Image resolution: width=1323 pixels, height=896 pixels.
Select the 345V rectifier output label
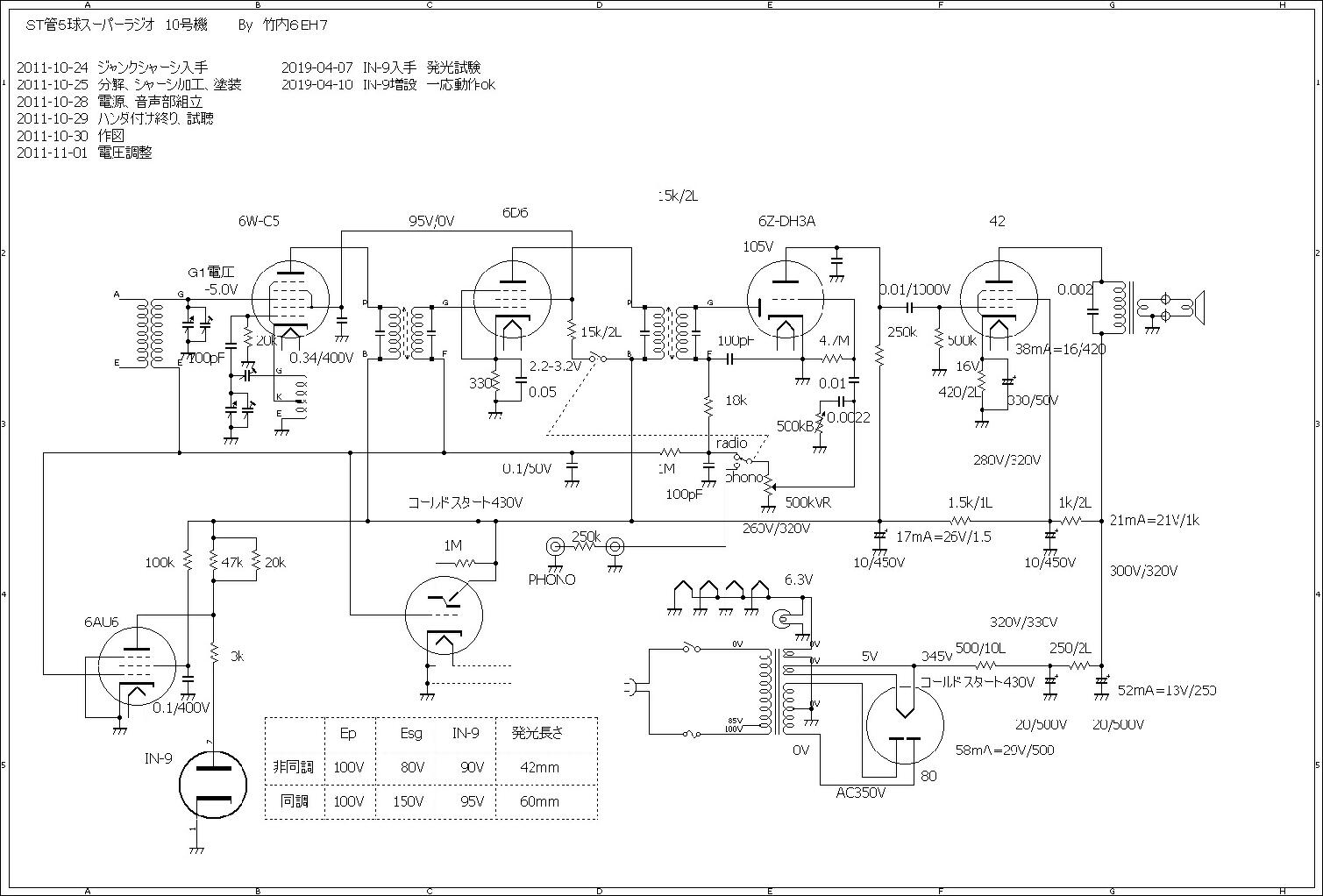(936, 655)
